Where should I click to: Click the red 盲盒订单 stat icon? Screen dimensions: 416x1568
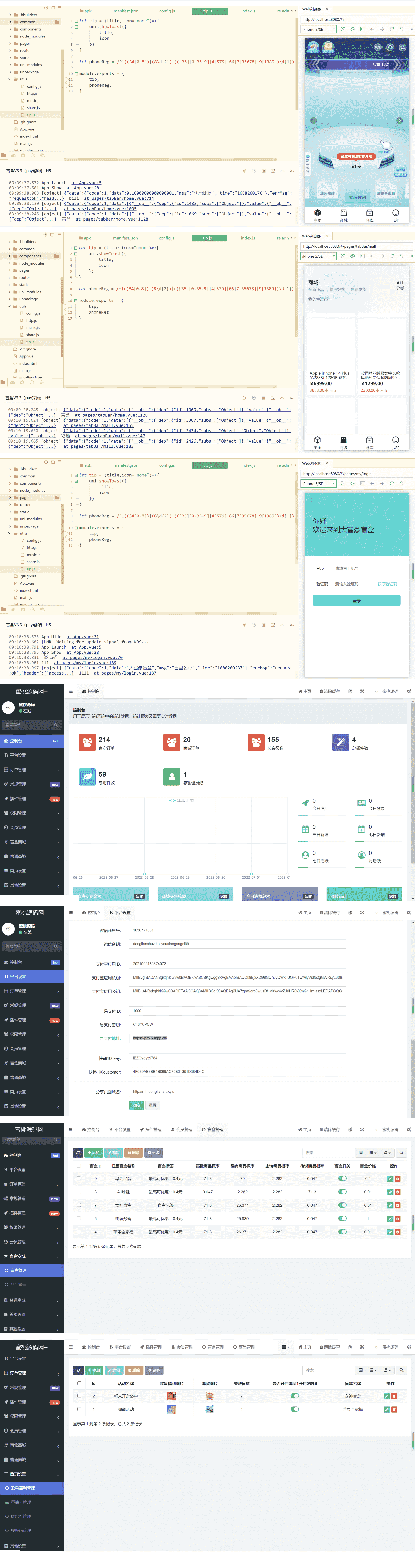[88, 742]
